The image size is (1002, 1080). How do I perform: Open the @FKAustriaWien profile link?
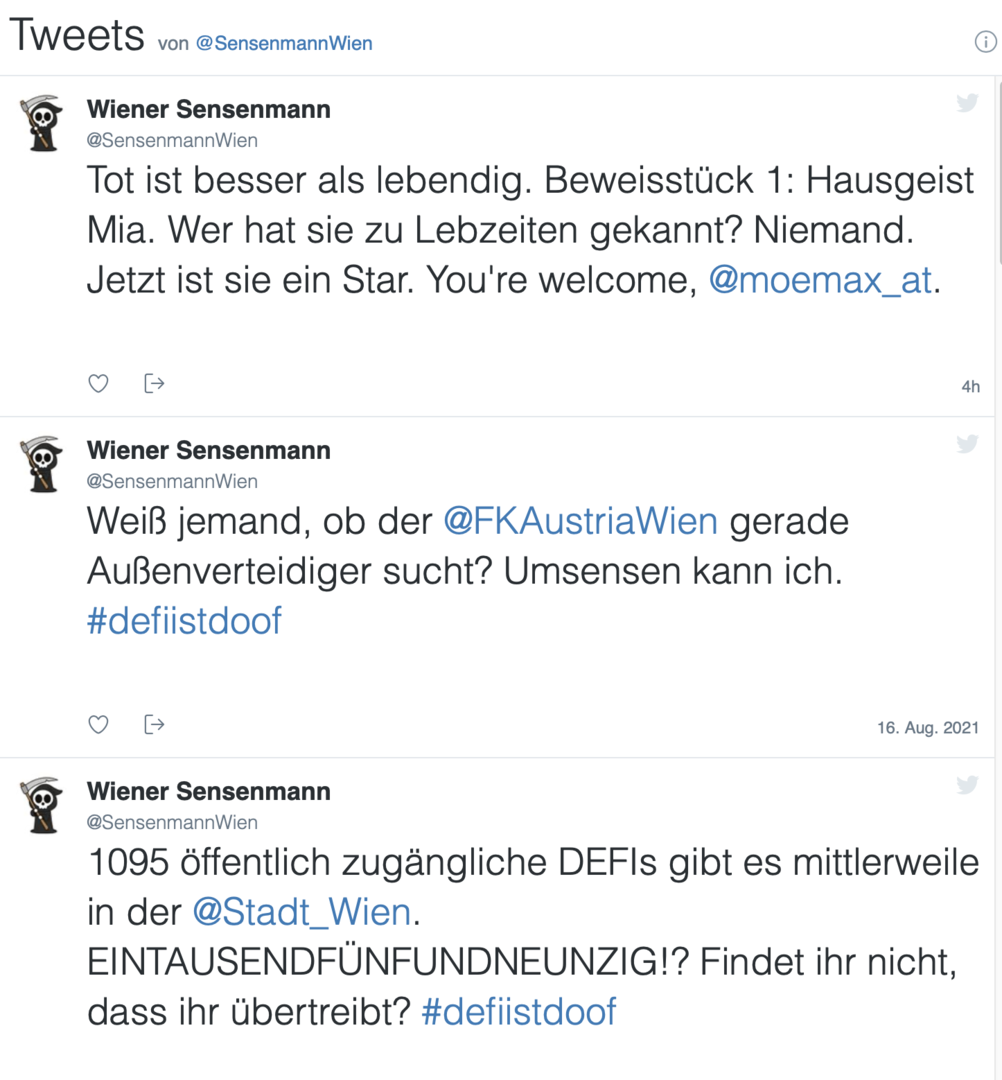click(582, 520)
